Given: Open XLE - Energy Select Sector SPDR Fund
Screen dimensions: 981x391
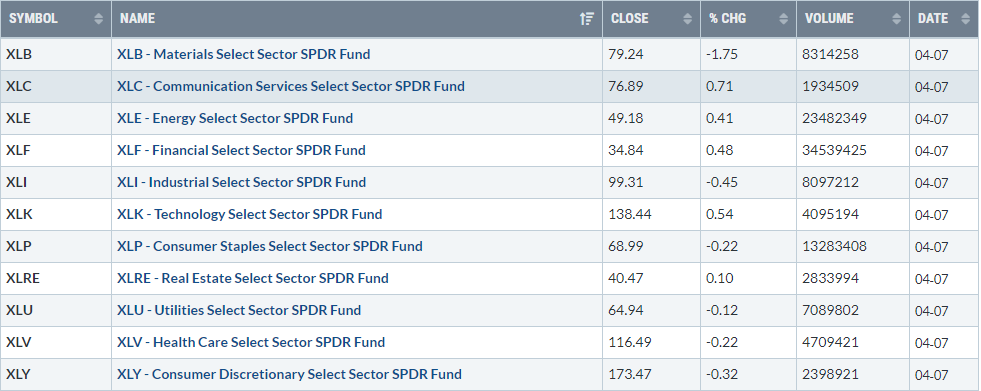Looking at the screenshot, I should pyautogui.click(x=235, y=118).
